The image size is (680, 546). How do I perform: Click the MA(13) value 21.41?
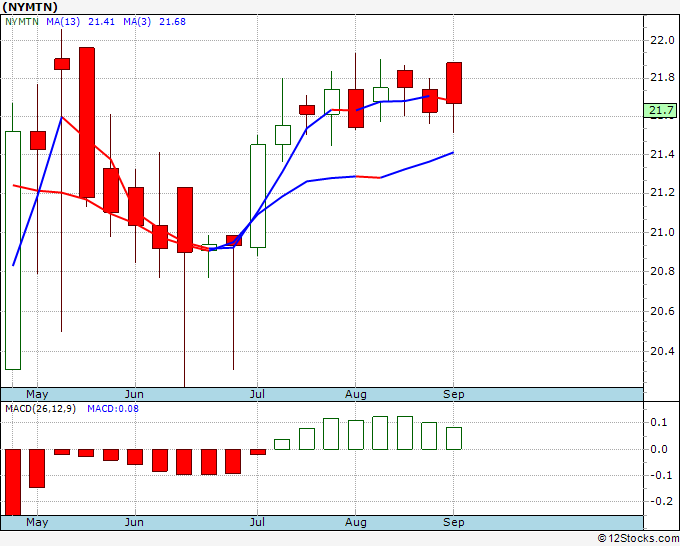(101, 21)
